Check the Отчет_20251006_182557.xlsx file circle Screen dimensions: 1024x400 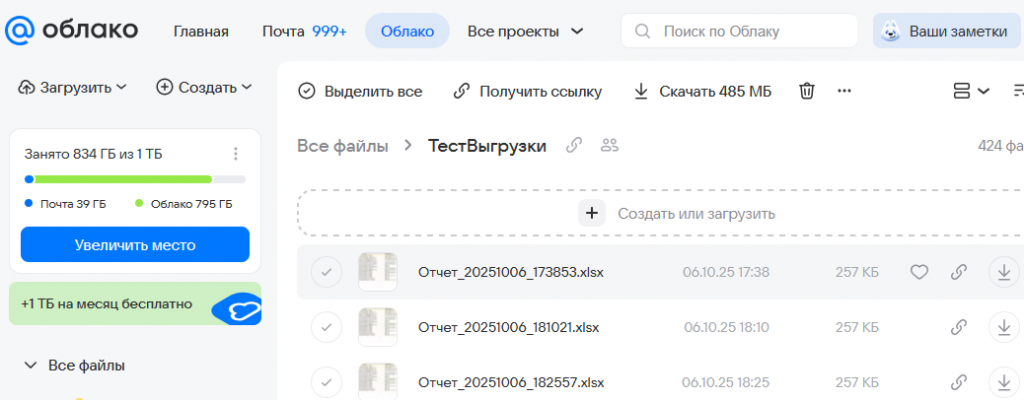click(x=326, y=382)
